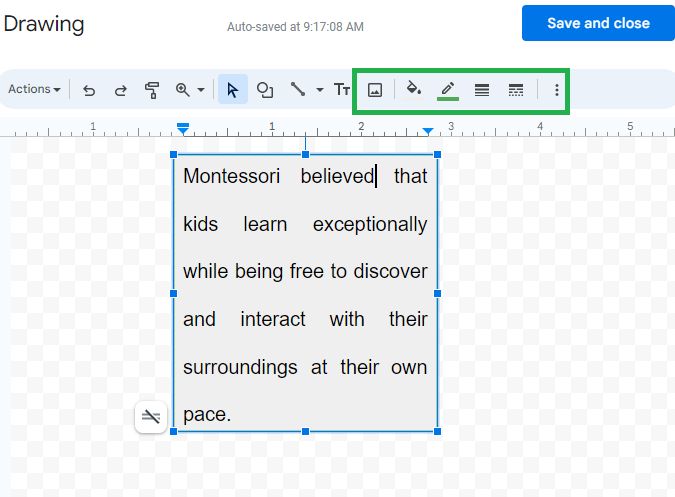Open the Zoom magnifier dropdown
The height and width of the screenshot is (497, 675).
[189, 90]
